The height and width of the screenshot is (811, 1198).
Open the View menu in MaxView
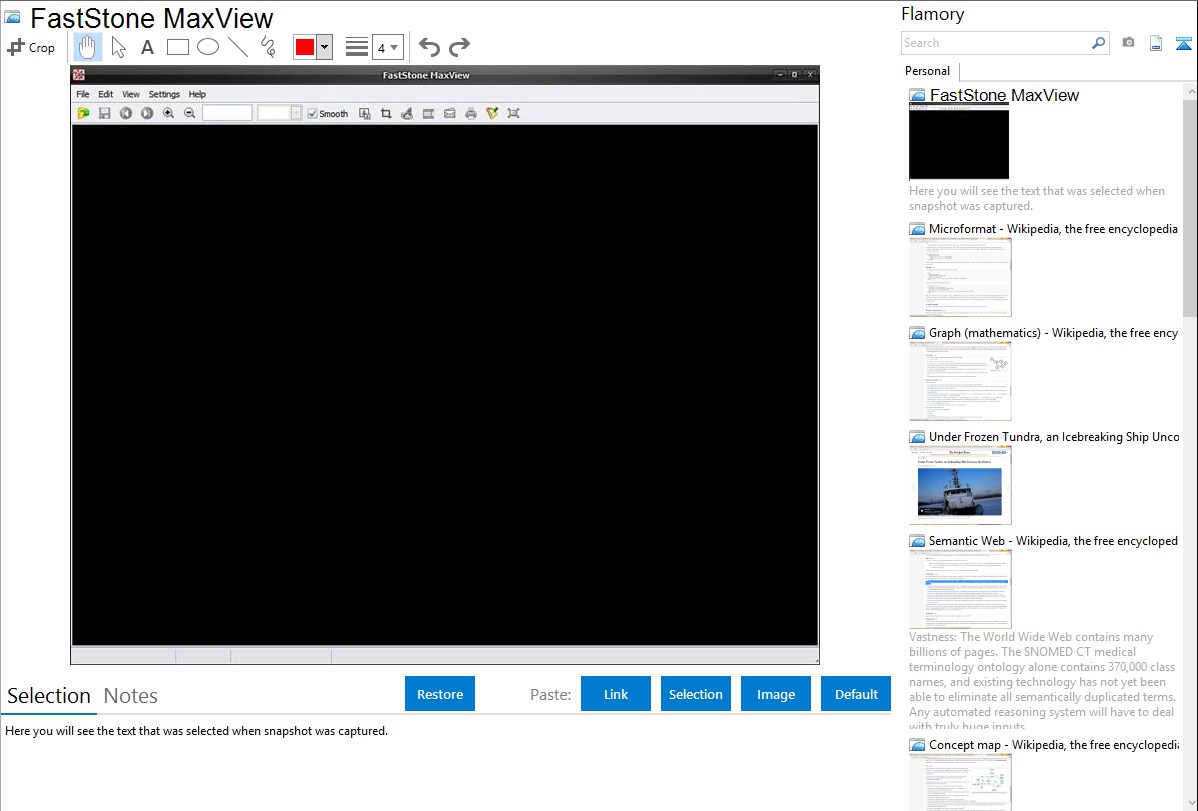[x=131, y=94]
